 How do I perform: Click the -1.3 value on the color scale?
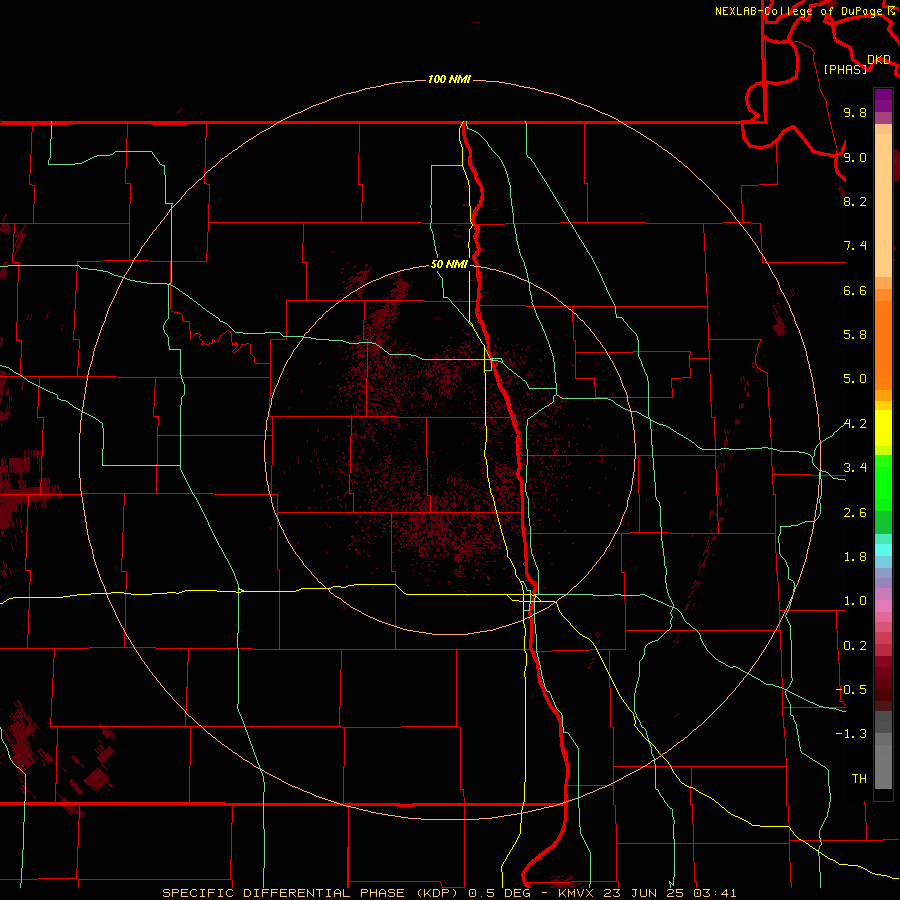(851, 734)
